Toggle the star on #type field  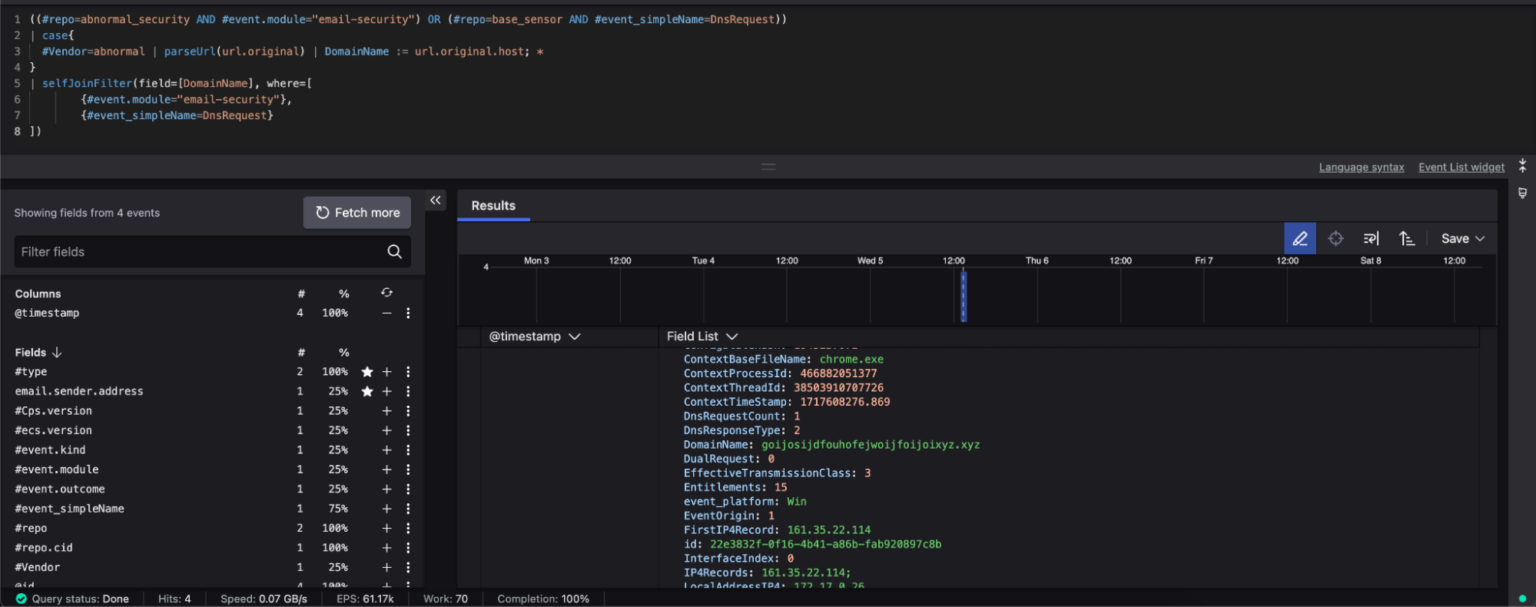367,372
